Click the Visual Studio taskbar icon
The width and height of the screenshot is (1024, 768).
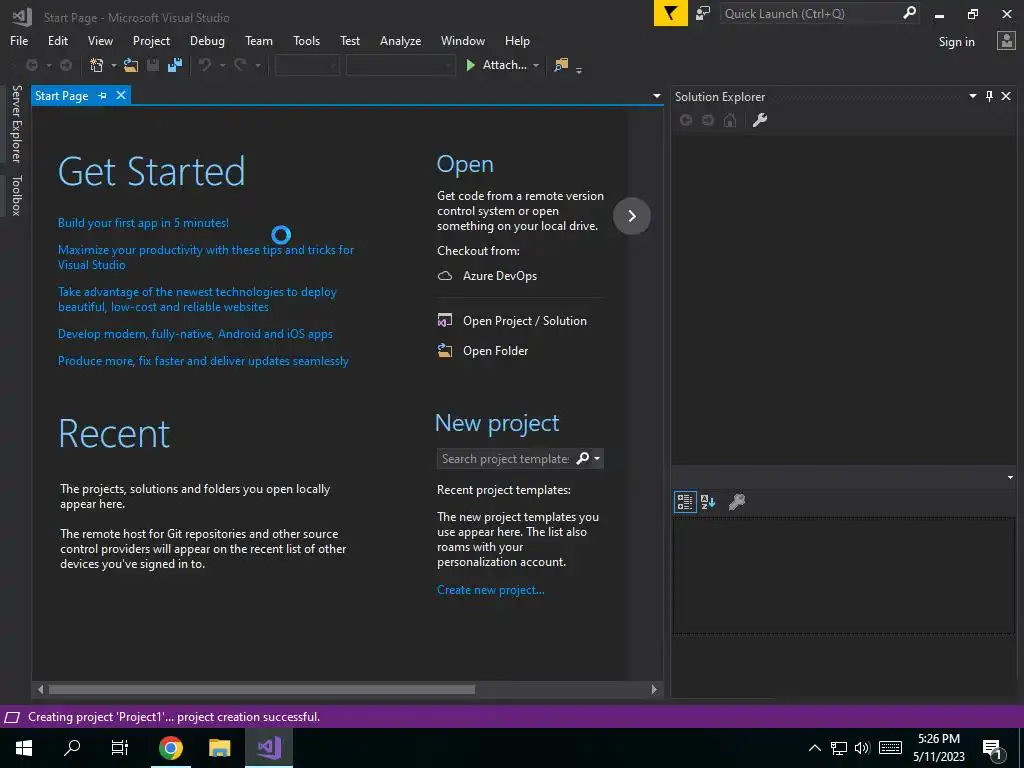(x=268, y=748)
